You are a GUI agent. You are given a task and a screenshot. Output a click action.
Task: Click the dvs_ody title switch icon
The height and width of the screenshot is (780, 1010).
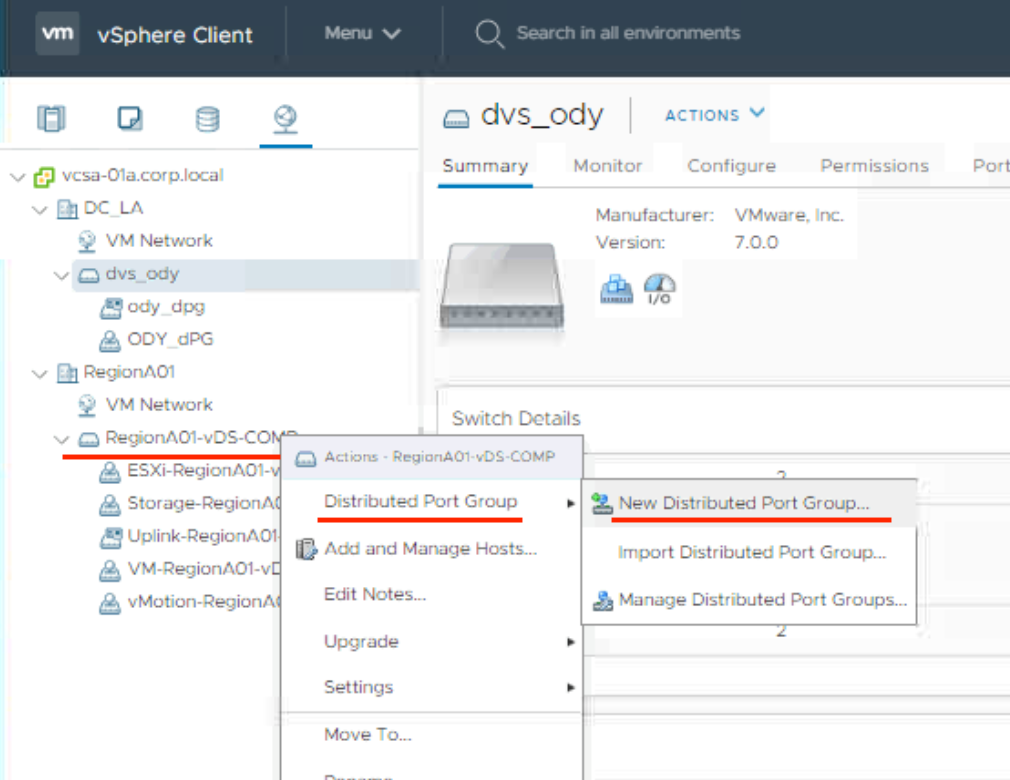[x=456, y=119]
